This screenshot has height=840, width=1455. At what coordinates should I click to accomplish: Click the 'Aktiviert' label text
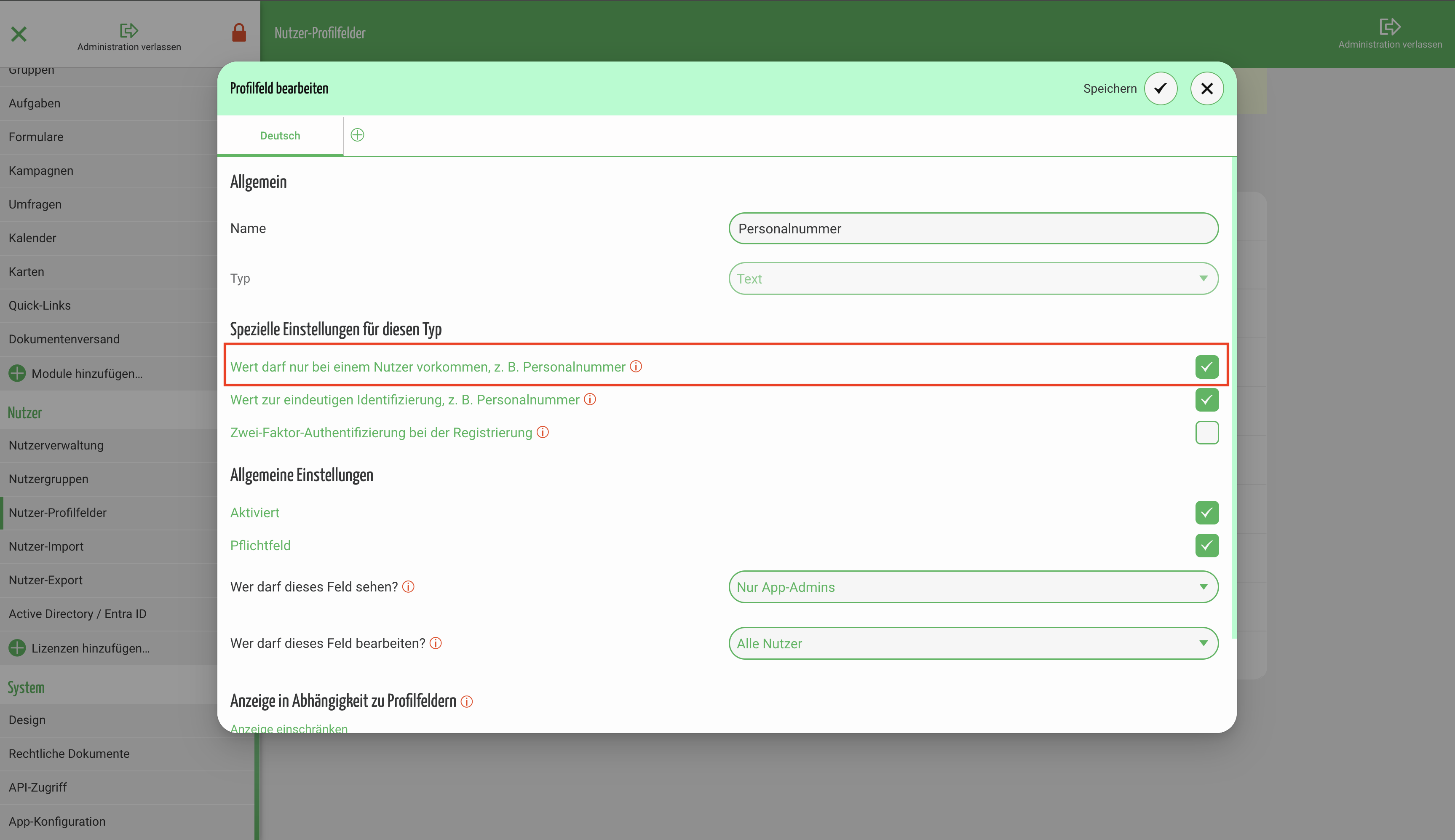tap(254, 513)
